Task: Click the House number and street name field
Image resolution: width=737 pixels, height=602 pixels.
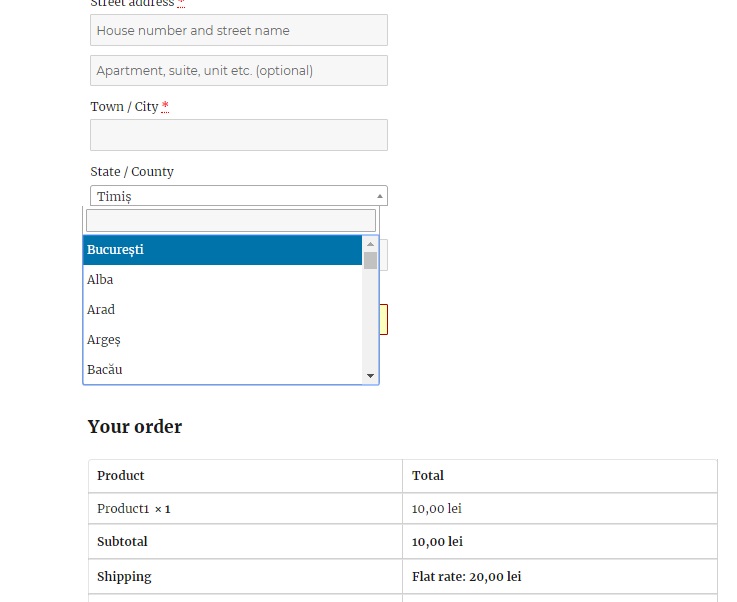Action: (x=239, y=30)
